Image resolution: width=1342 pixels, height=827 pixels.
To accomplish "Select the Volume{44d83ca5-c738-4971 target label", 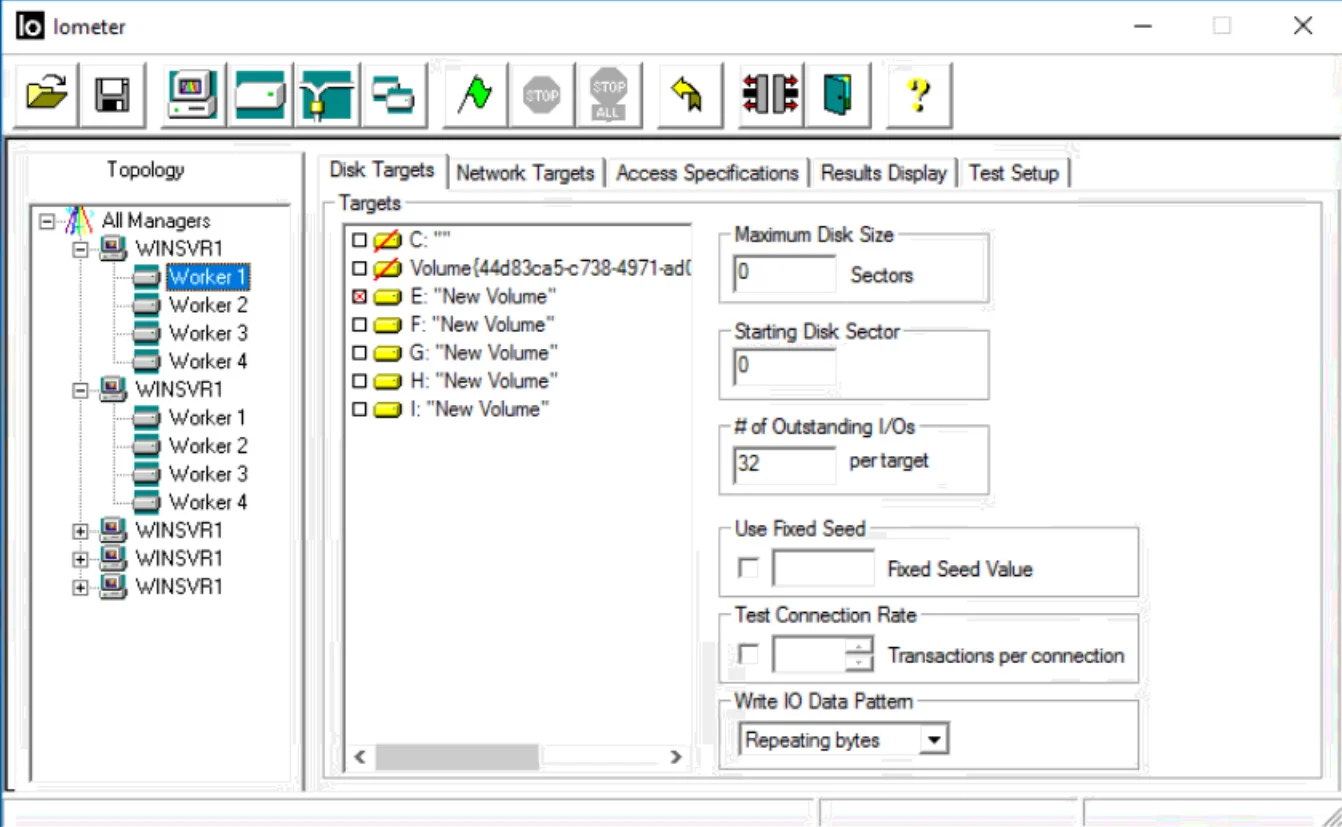I will pyautogui.click(x=550, y=269).
